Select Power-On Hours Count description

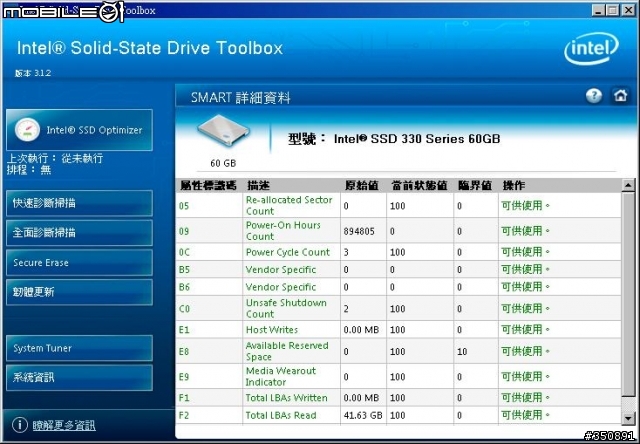(x=283, y=231)
